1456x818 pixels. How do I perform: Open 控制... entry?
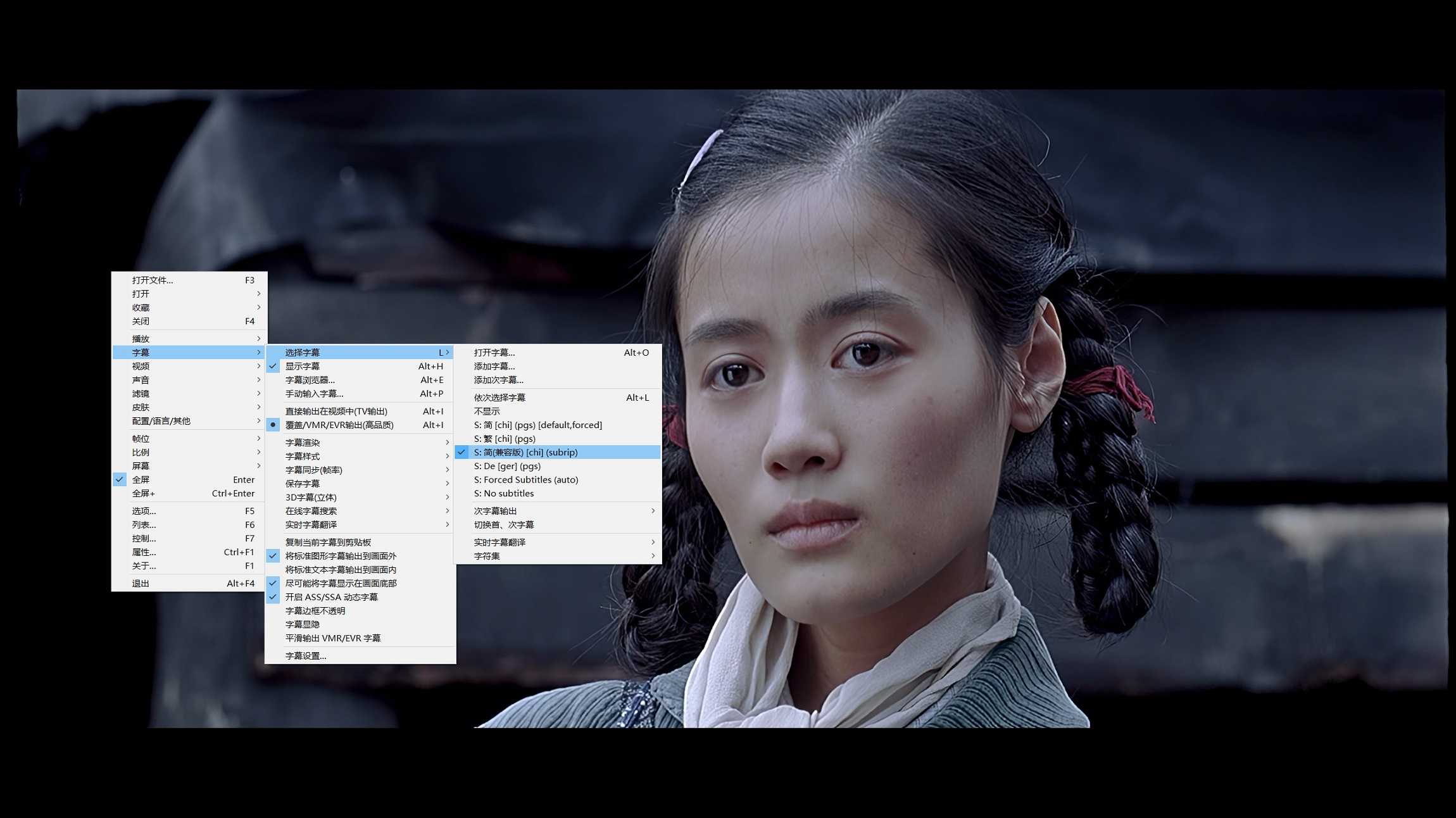point(189,538)
